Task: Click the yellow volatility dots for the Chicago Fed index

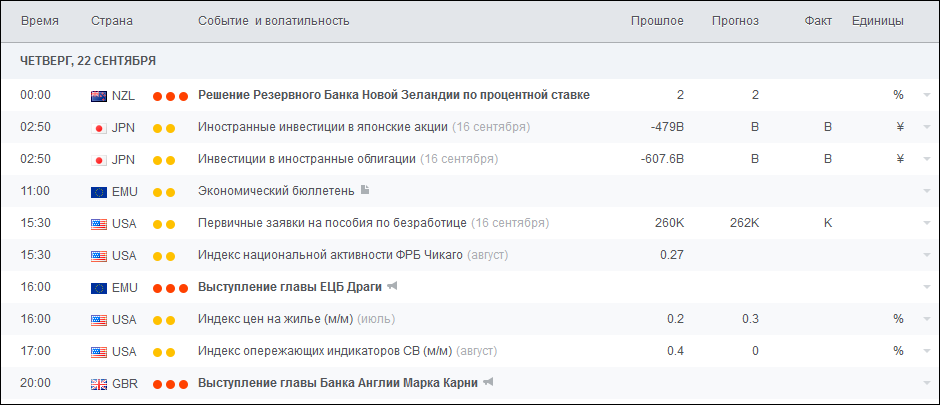Action: tap(164, 256)
